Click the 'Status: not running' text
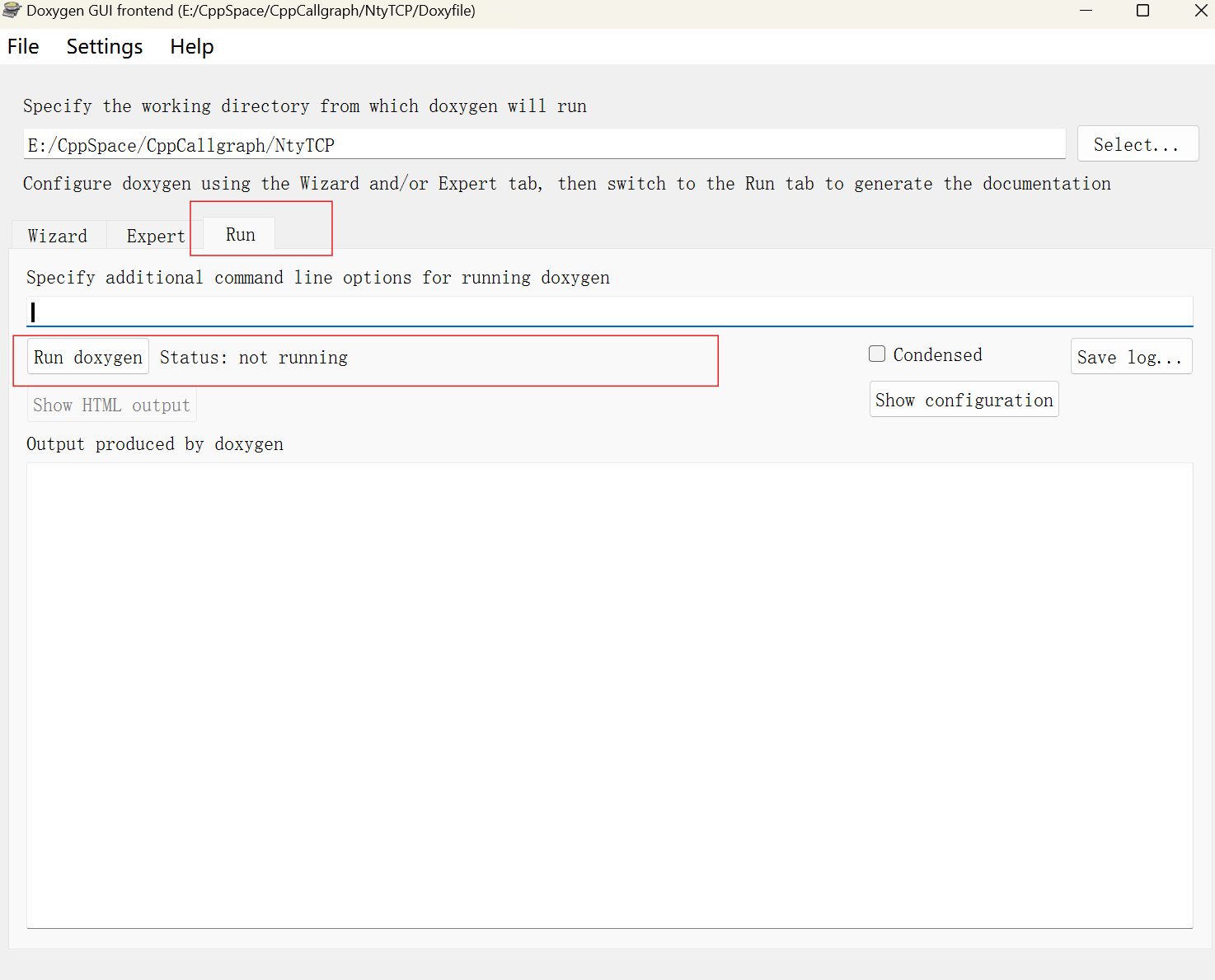 coord(254,357)
